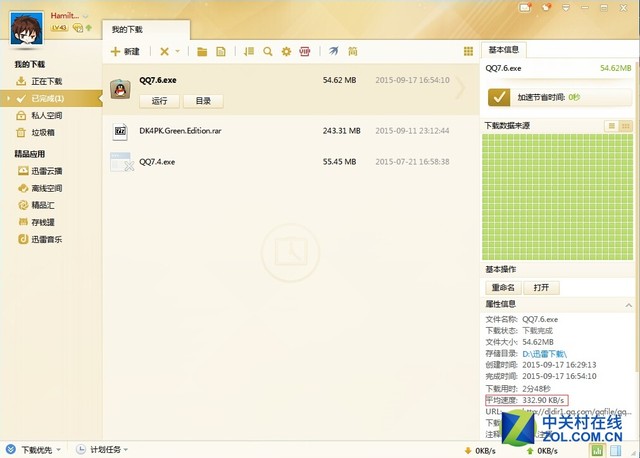The width and height of the screenshot is (640, 458).
Task: Toggle the side panel icon in status bar
Action: (615, 451)
